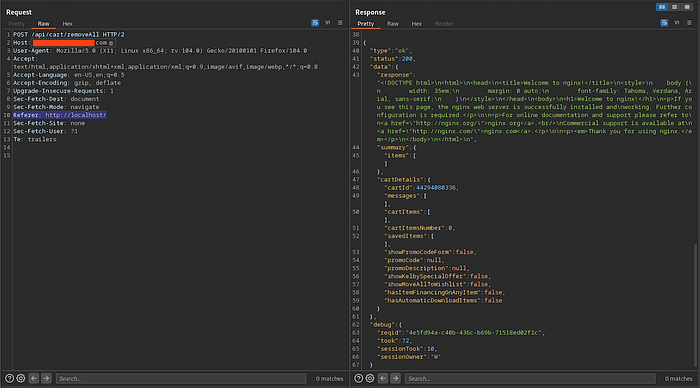Click the "took":72 line
The height and width of the screenshot is (388, 700).
pos(395,341)
